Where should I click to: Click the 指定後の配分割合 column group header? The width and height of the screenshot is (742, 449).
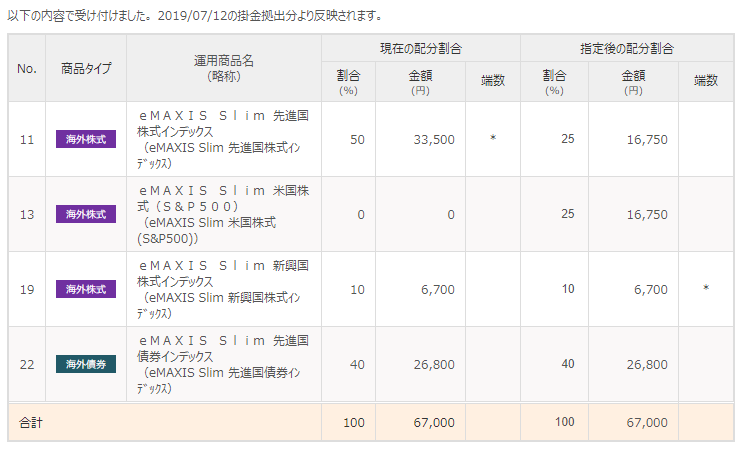[x=627, y=48]
